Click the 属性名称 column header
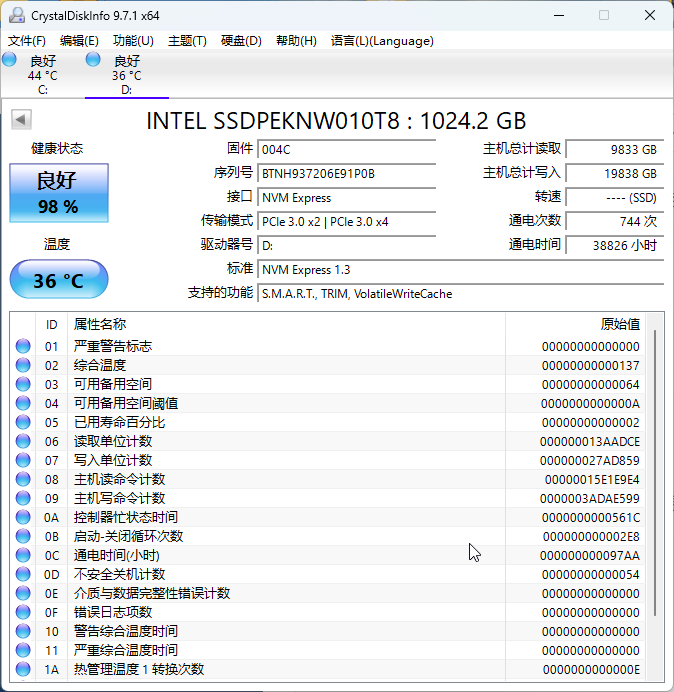The height and width of the screenshot is (692, 674). click(287, 325)
